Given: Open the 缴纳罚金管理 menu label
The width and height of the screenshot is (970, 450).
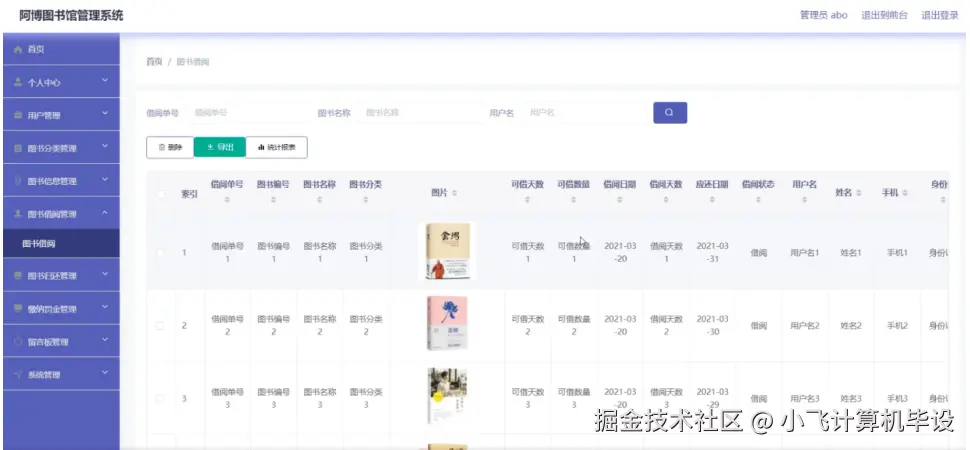Looking at the screenshot, I should [x=52, y=309].
